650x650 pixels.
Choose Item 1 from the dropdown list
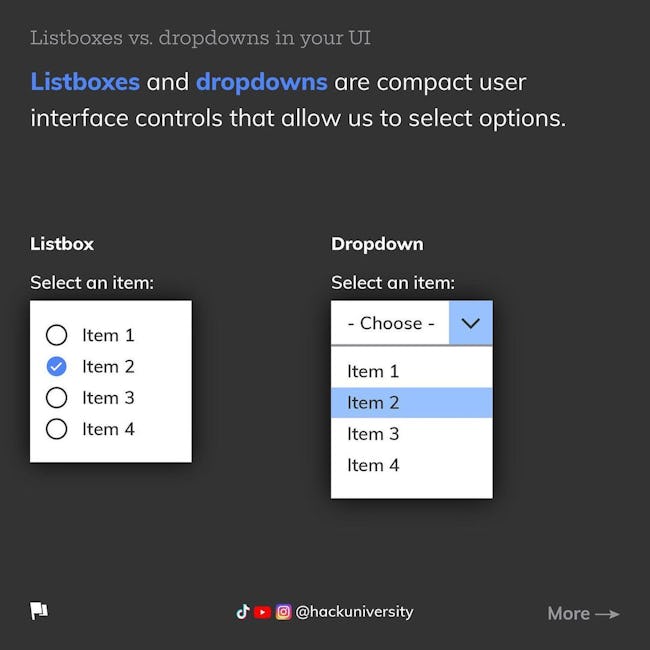pyautogui.click(x=412, y=371)
